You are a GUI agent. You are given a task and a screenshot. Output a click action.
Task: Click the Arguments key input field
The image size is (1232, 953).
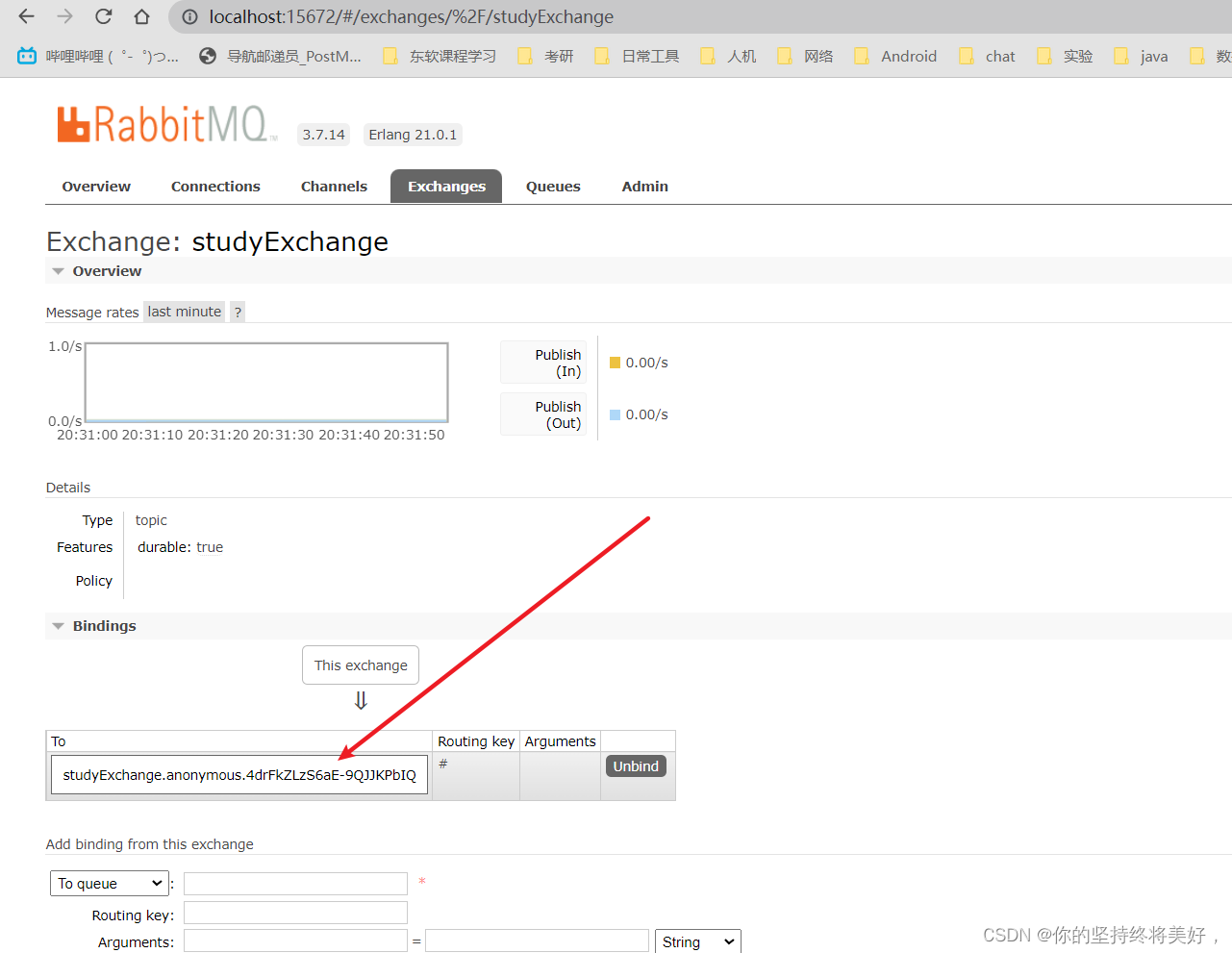coord(295,940)
